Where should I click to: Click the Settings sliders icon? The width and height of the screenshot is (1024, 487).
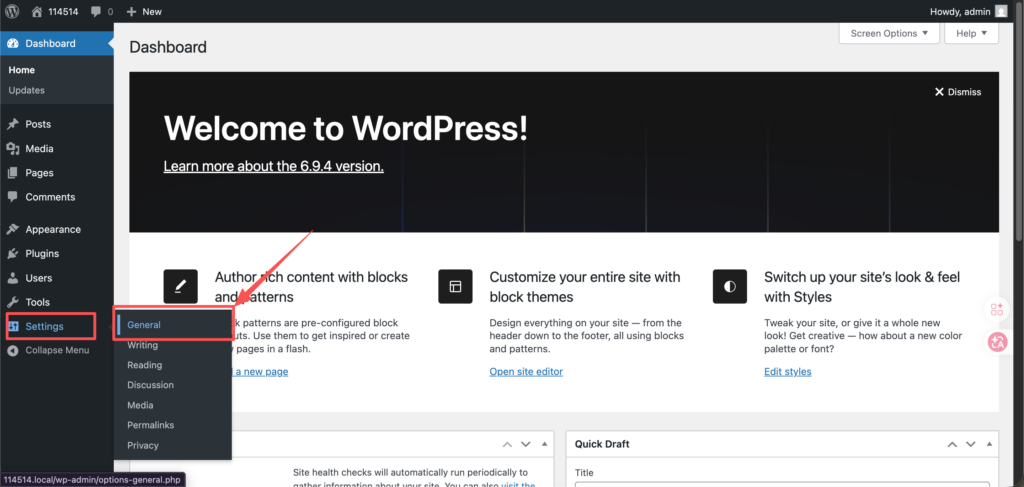13,326
